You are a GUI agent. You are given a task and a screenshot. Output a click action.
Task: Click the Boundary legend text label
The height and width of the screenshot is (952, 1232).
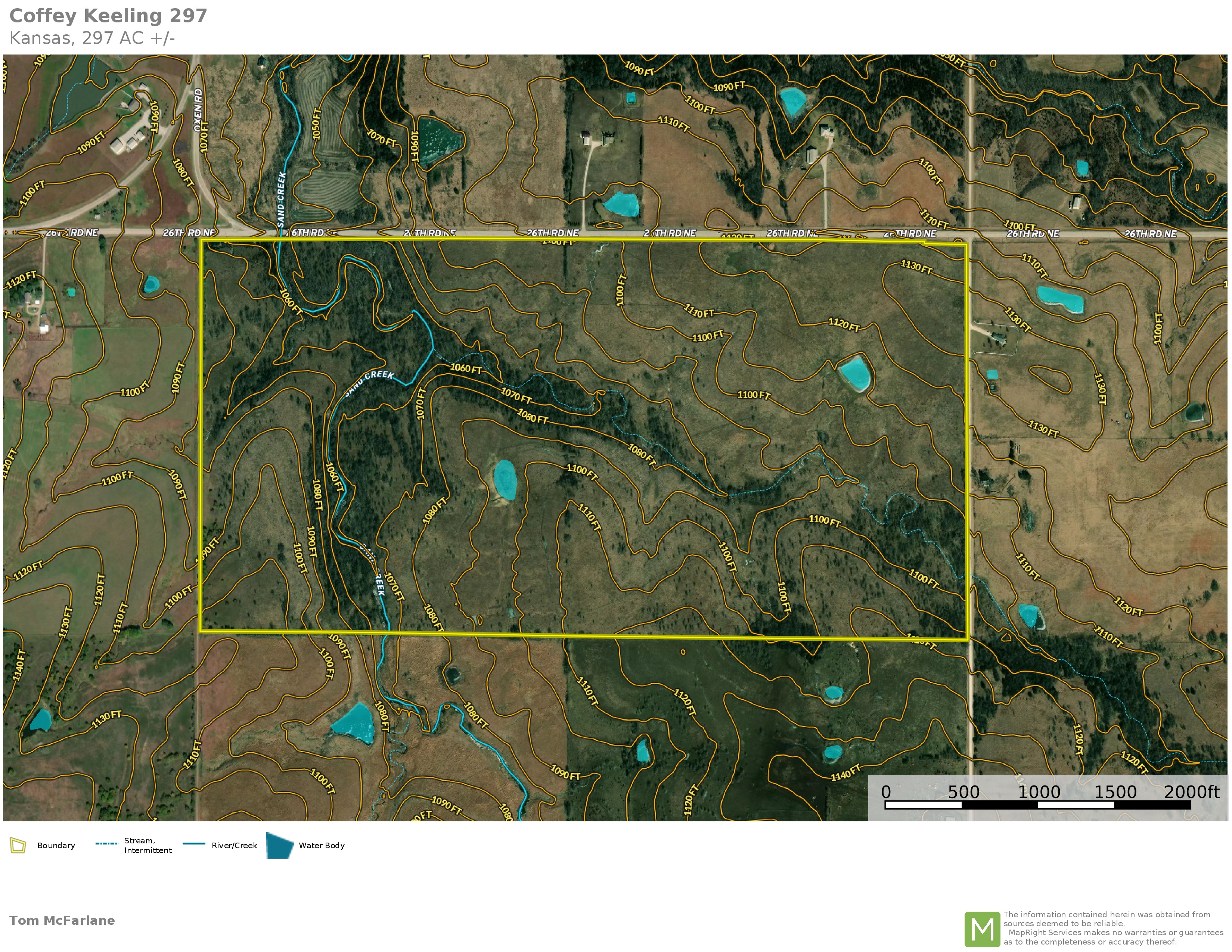pyautogui.click(x=56, y=845)
